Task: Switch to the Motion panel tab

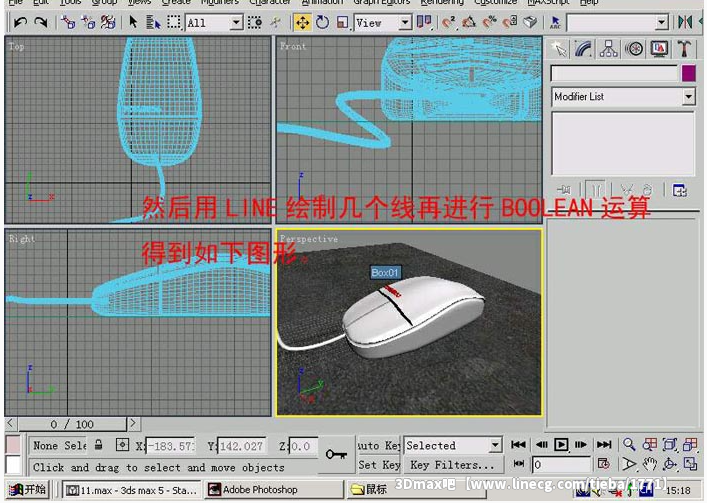Action: (634, 49)
